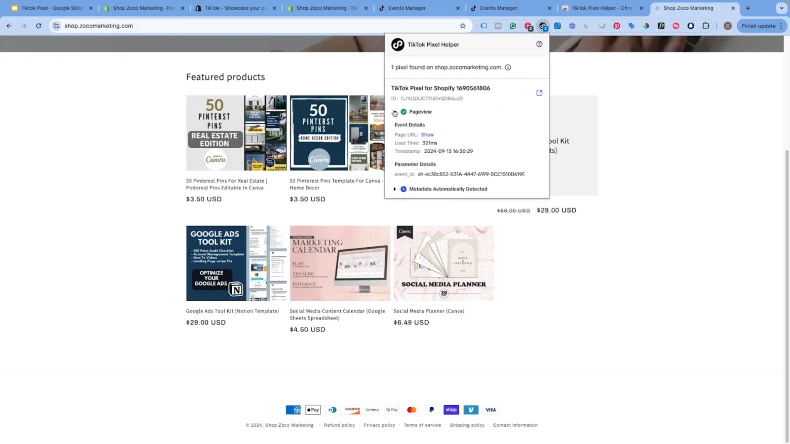The width and height of the screenshot is (790, 444).
Task: Click the purple gear extension icon
Action: coord(572,26)
